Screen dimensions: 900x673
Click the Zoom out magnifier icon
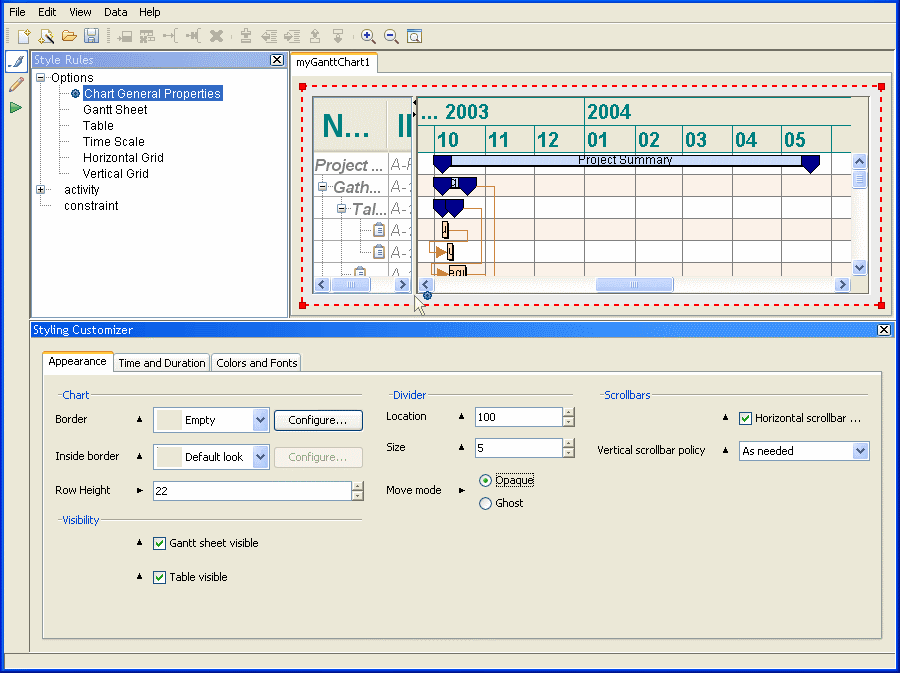391,36
